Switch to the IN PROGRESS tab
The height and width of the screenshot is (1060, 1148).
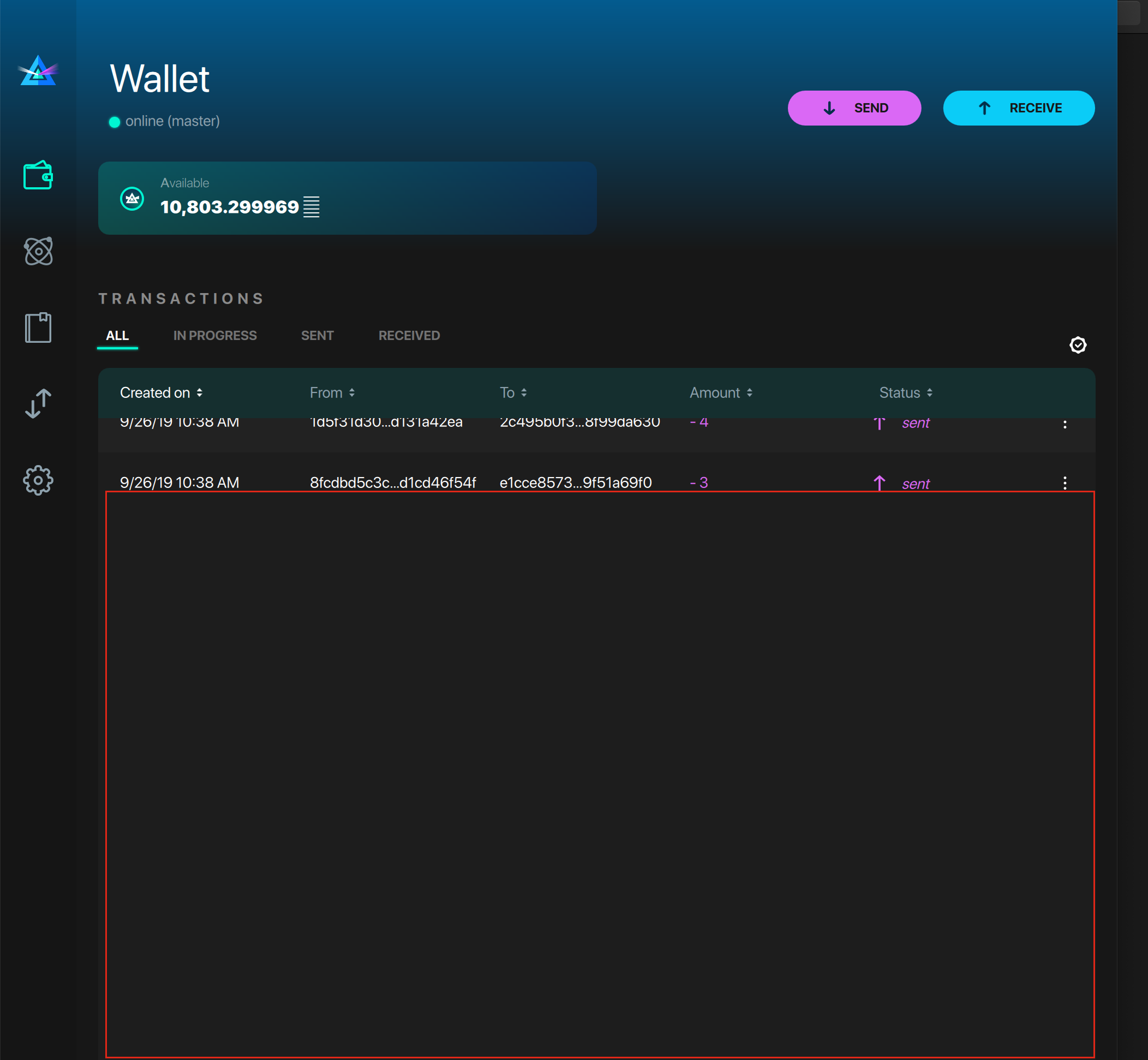pyautogui.click(x=214, y=336)
